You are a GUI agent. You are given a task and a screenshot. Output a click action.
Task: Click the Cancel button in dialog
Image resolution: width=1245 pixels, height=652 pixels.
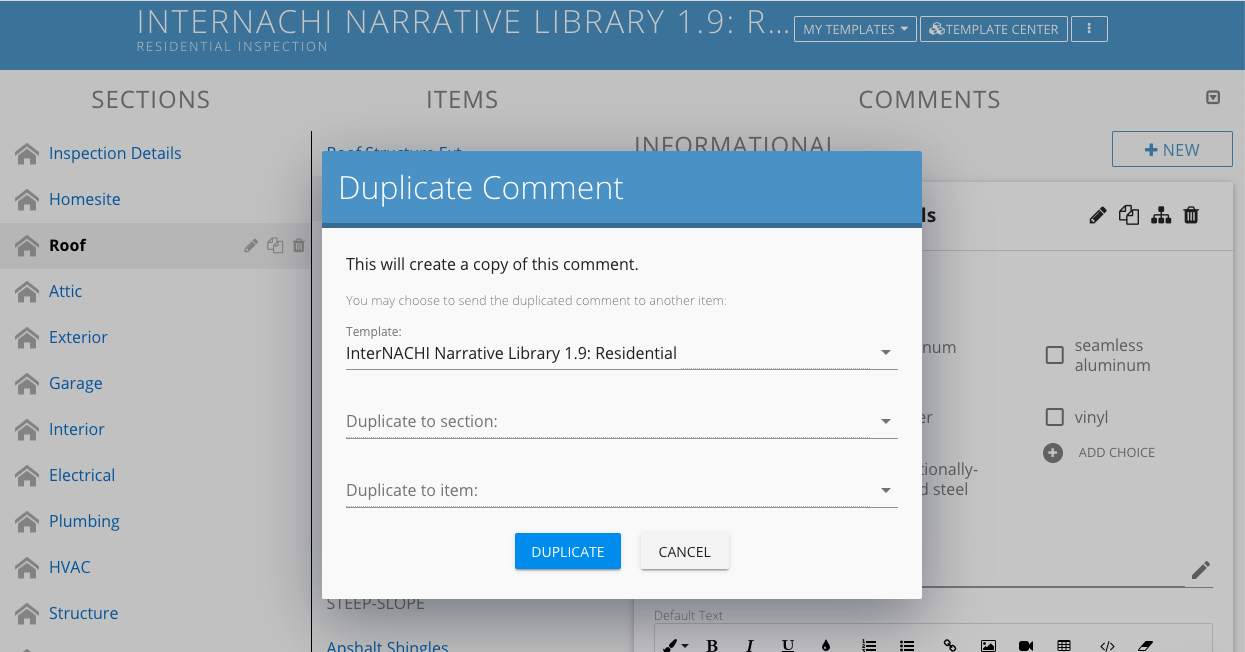pos(685,551)
